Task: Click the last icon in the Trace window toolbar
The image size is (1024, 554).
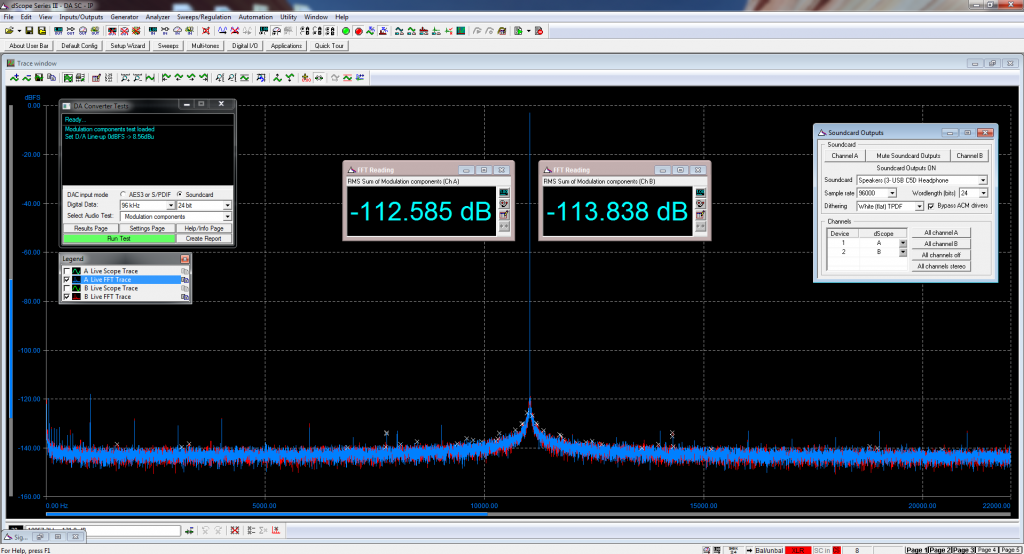Action: (x=360, y=78)
